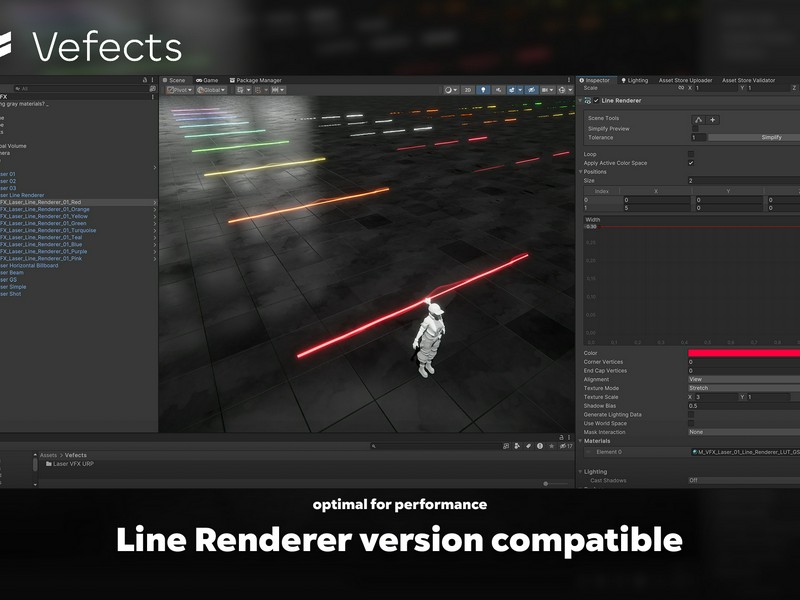Collapse the Lighting foldout in Inspector
Image resolution: width=800 pixels, height=600 pixels.
pos(581,472)
